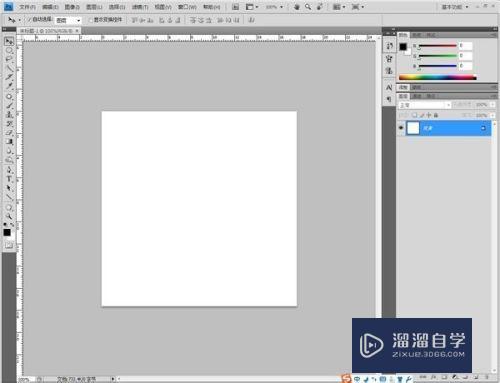500x383 pixels.
Task: Click the R value input field
Action: (x=466, y=46)
